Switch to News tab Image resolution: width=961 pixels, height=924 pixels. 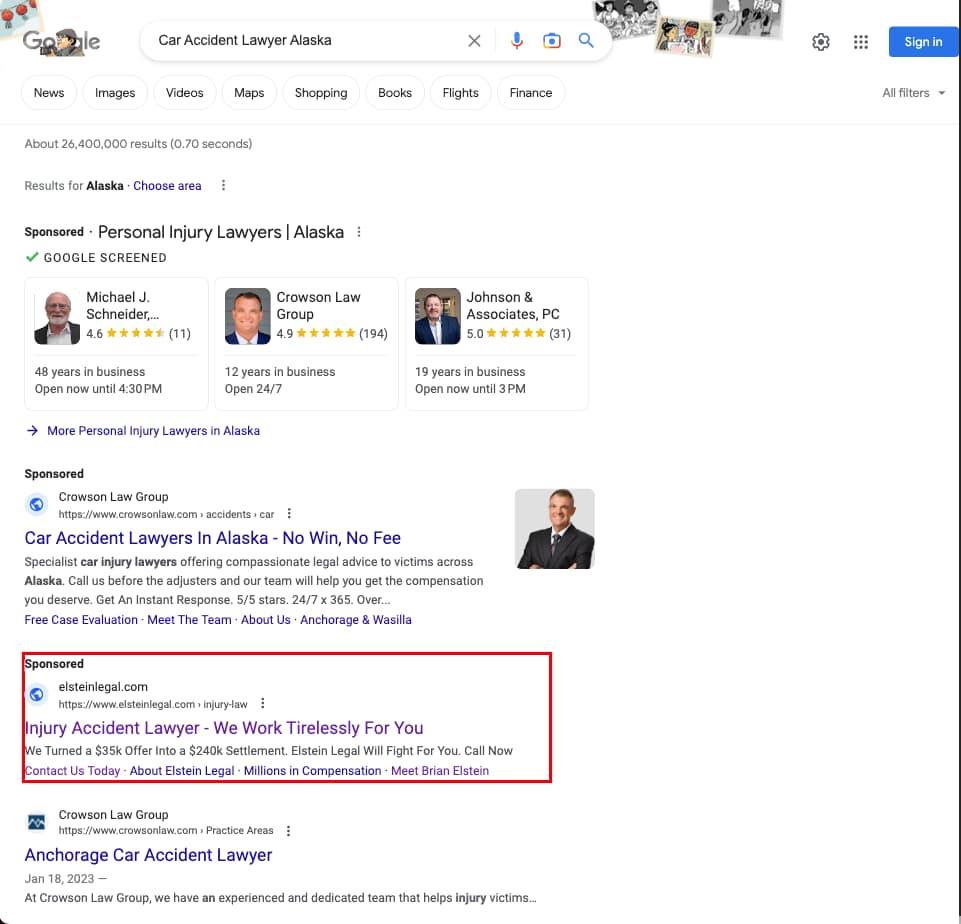[49, 93]
